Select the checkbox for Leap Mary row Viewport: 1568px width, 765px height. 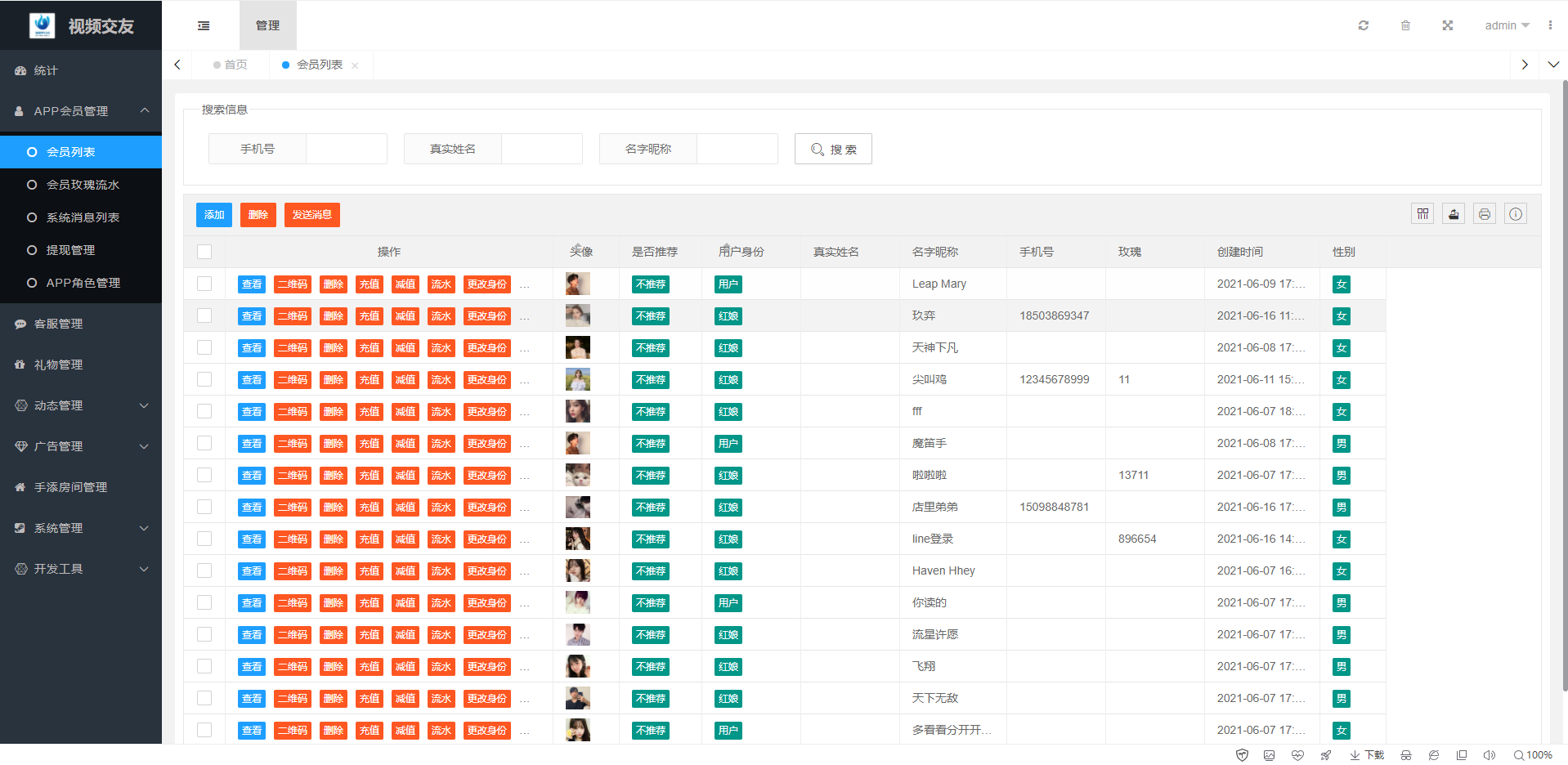coord(204,284)
